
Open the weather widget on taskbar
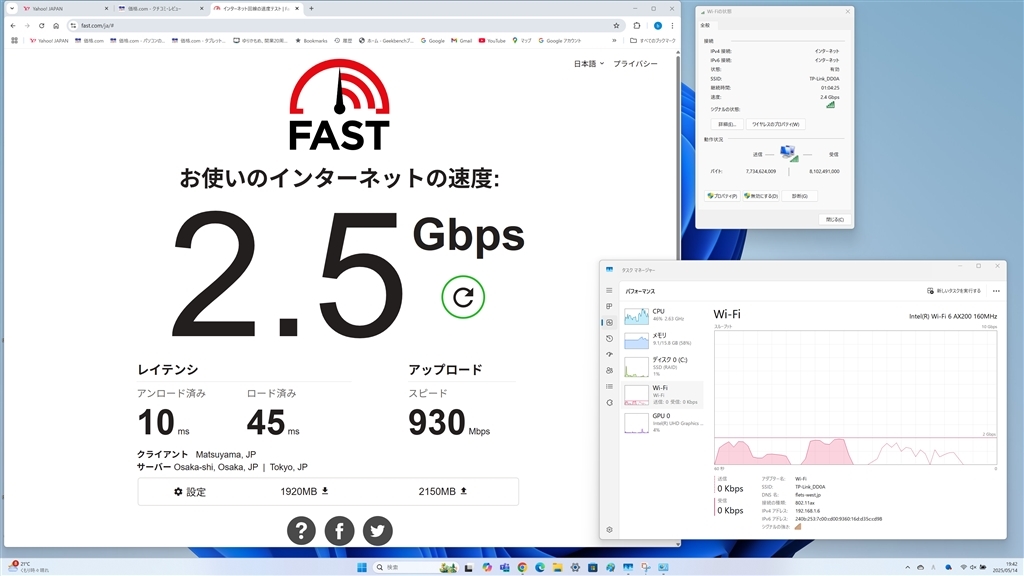pyautogui.click(x=29, y=567)
